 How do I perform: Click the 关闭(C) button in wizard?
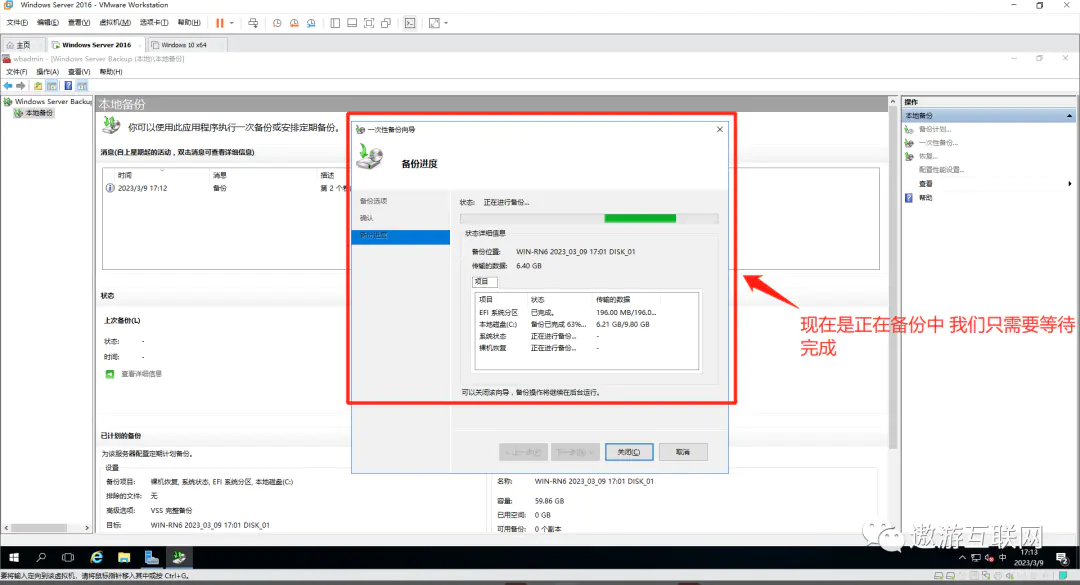click(x=629, y=452)
